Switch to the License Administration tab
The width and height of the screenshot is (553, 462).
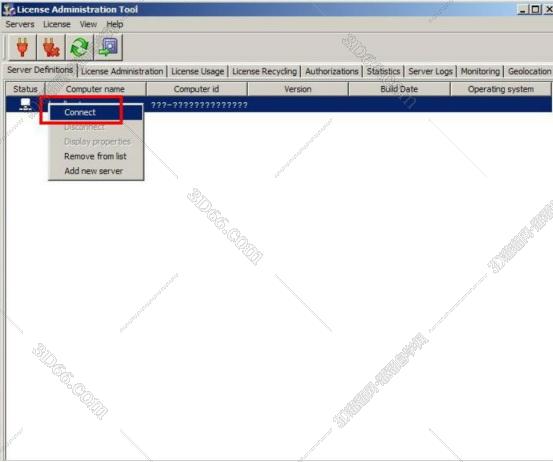122,71
